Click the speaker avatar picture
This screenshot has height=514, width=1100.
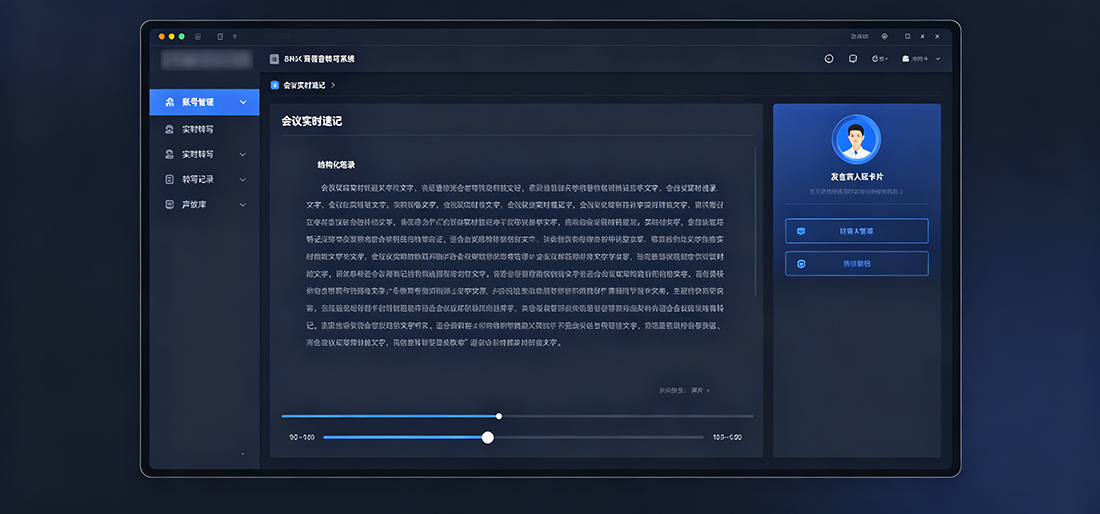(857, 139)
